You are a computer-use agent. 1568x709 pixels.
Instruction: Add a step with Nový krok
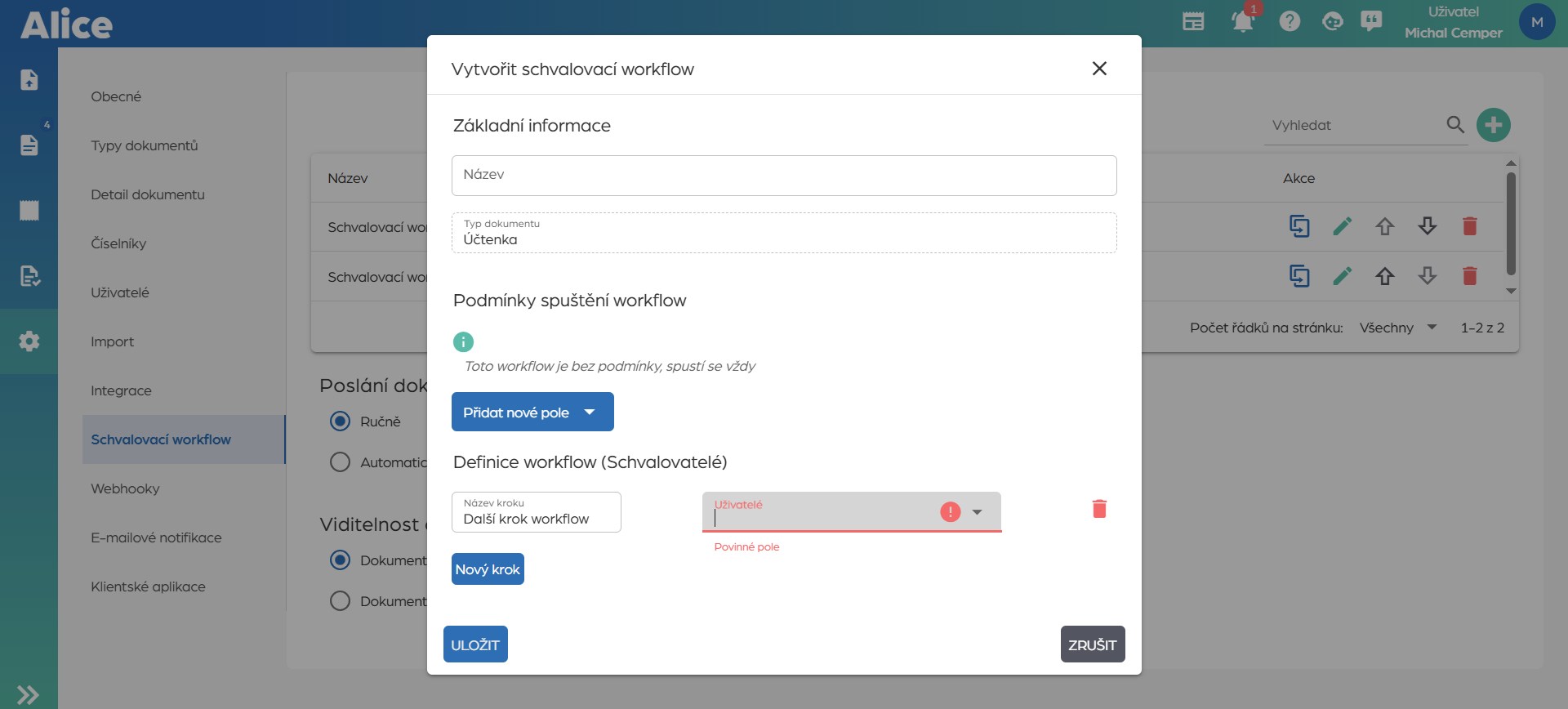click(488, 569)
